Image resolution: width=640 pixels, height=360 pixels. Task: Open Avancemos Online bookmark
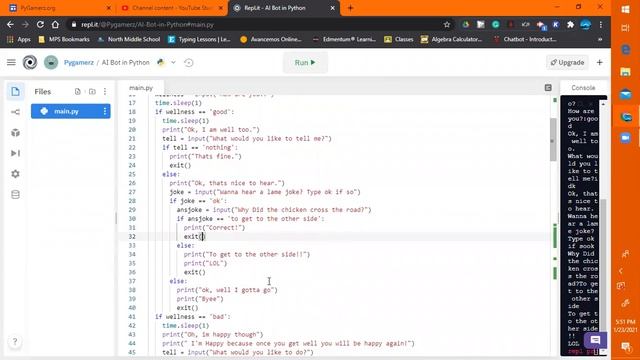point(271,39)
